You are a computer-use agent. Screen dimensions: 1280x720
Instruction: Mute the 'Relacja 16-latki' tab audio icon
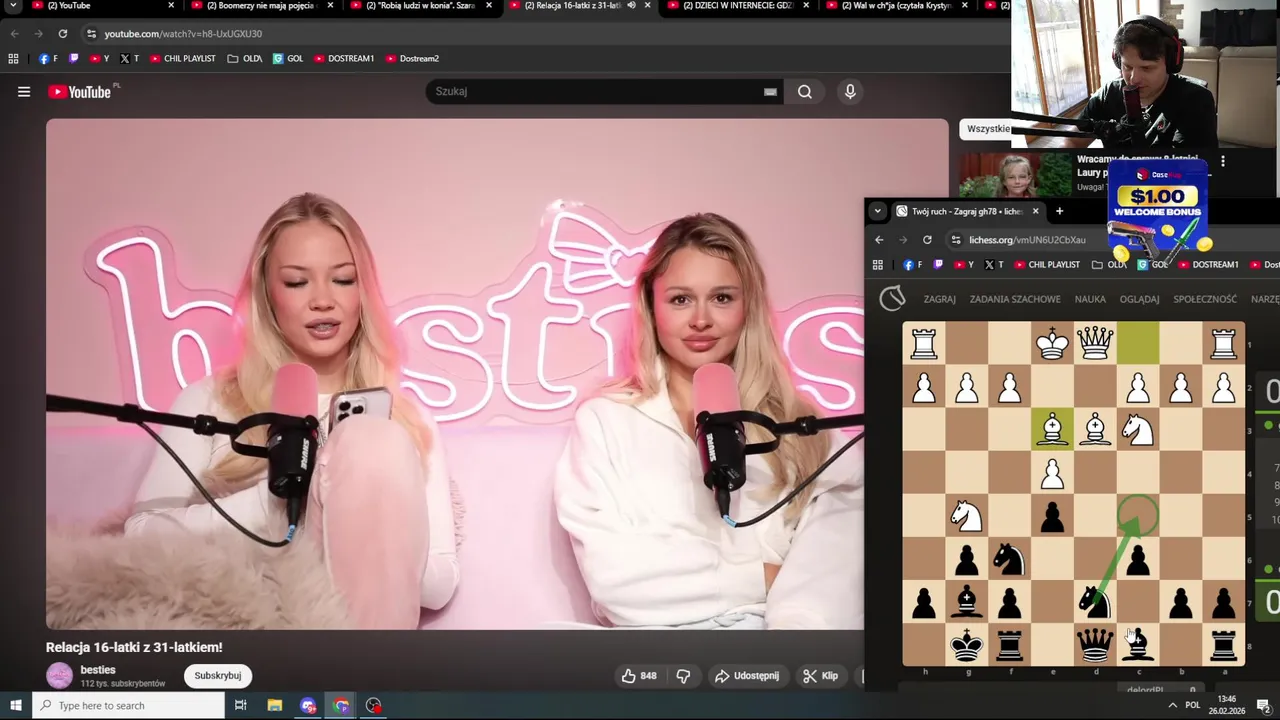[631, 6]
